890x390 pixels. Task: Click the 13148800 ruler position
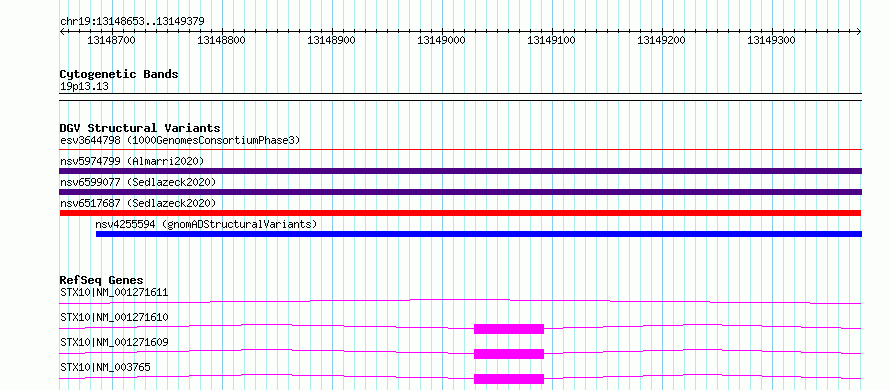[221, 40]
